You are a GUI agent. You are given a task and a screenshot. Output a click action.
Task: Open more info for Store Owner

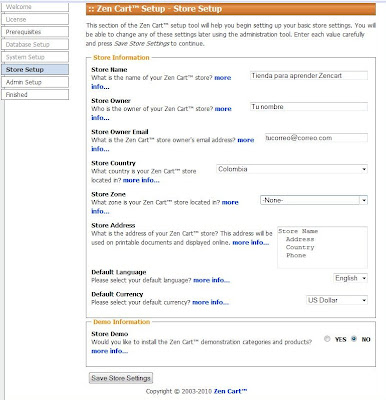pos(223,109)
